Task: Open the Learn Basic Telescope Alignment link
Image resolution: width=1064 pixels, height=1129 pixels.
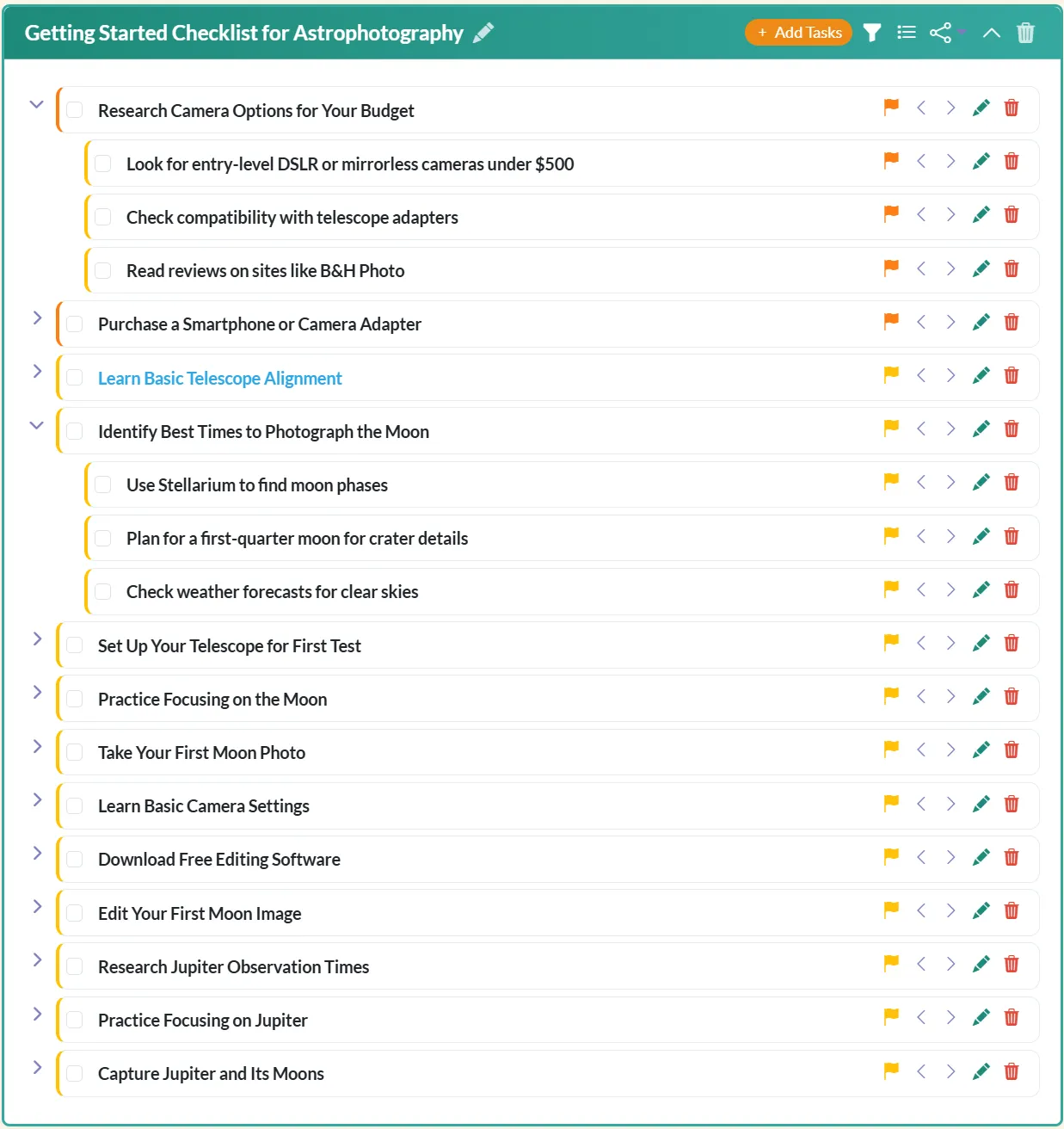Action: (219, 378)
